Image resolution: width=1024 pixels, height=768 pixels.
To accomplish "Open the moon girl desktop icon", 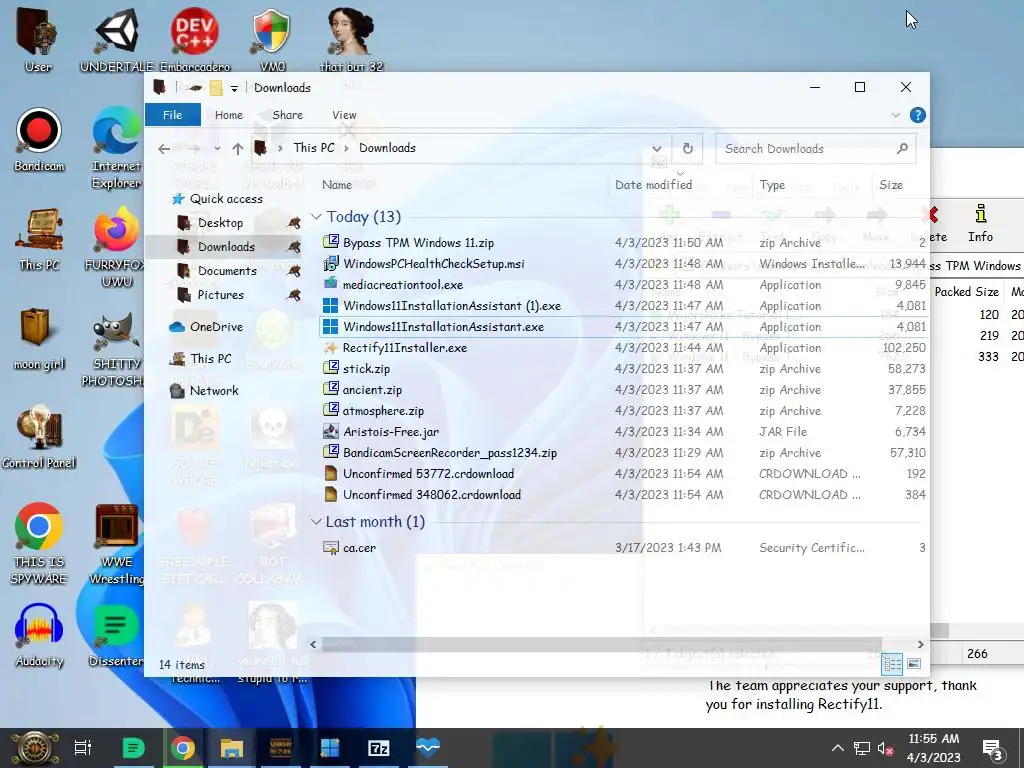I will [x=39, y=338].
